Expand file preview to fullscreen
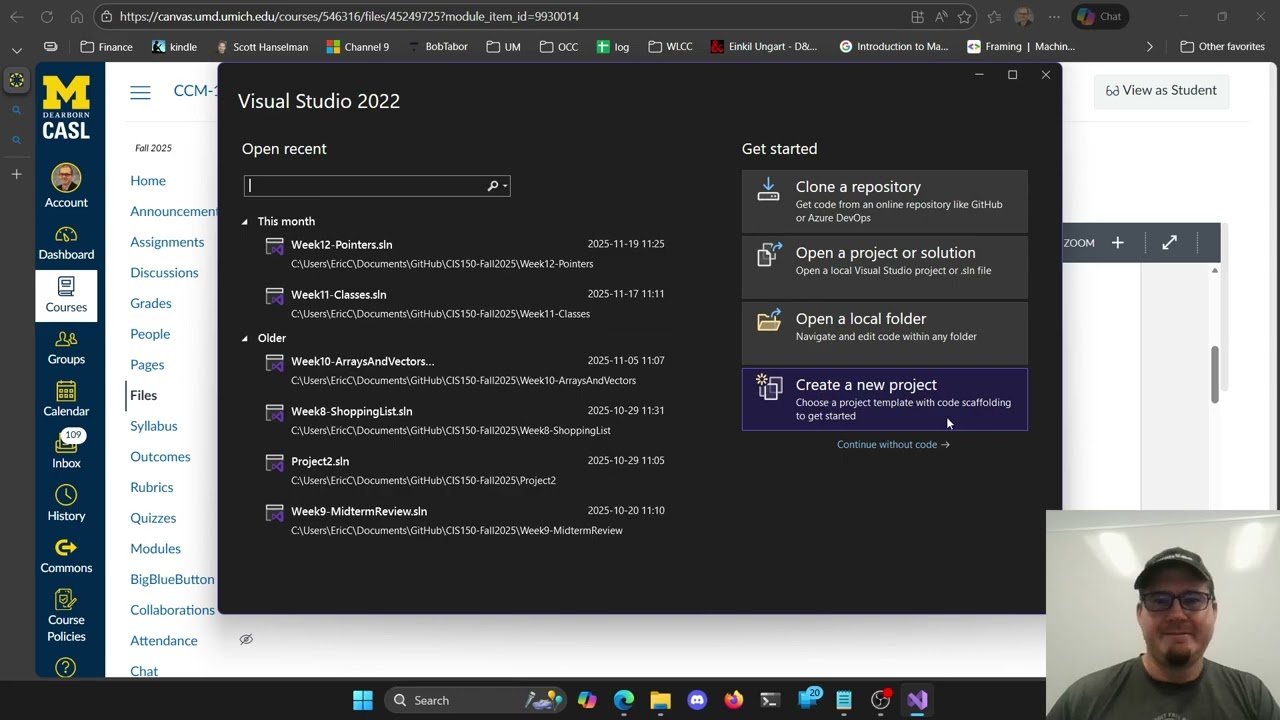 (x=1169, y=243)
